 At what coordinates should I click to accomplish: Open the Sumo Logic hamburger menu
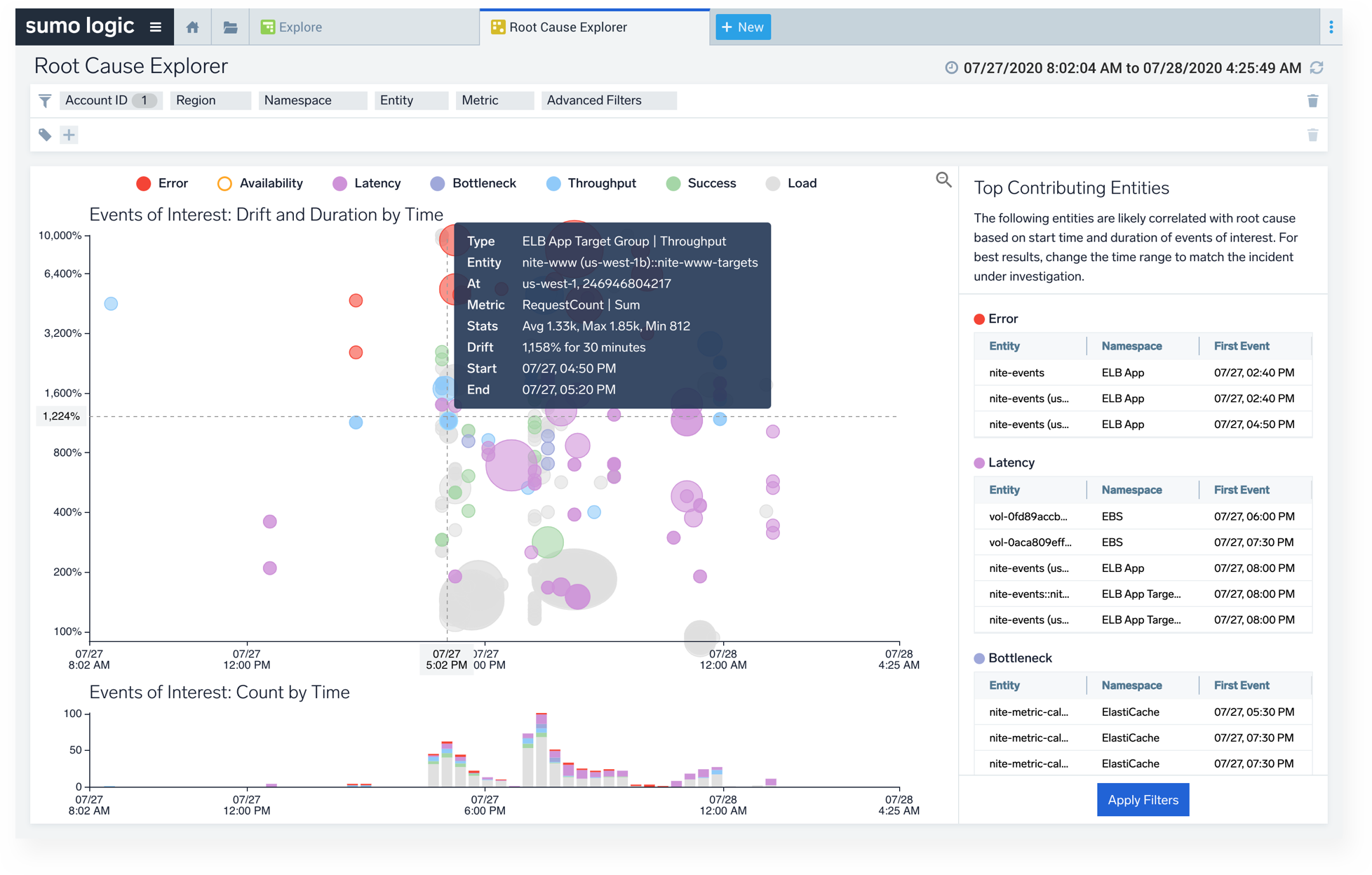click(155, 27)
